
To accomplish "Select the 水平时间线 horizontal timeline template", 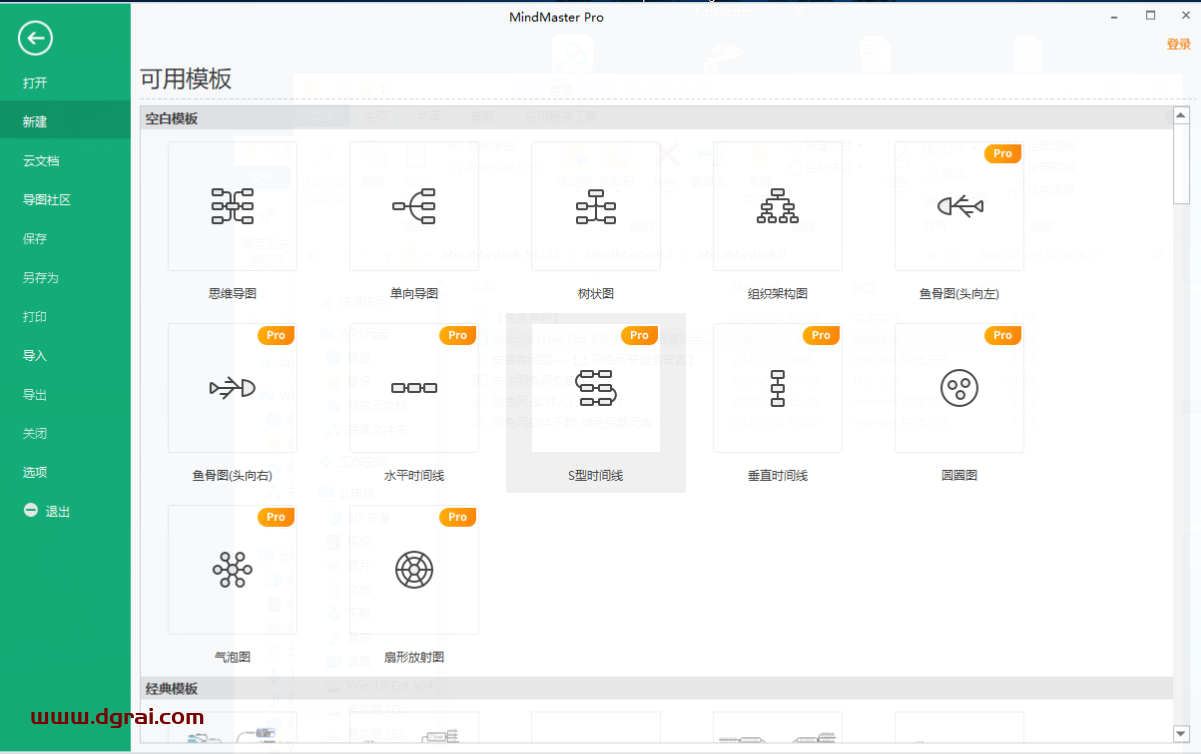I will pyautogui.click(x=414, y=388).
